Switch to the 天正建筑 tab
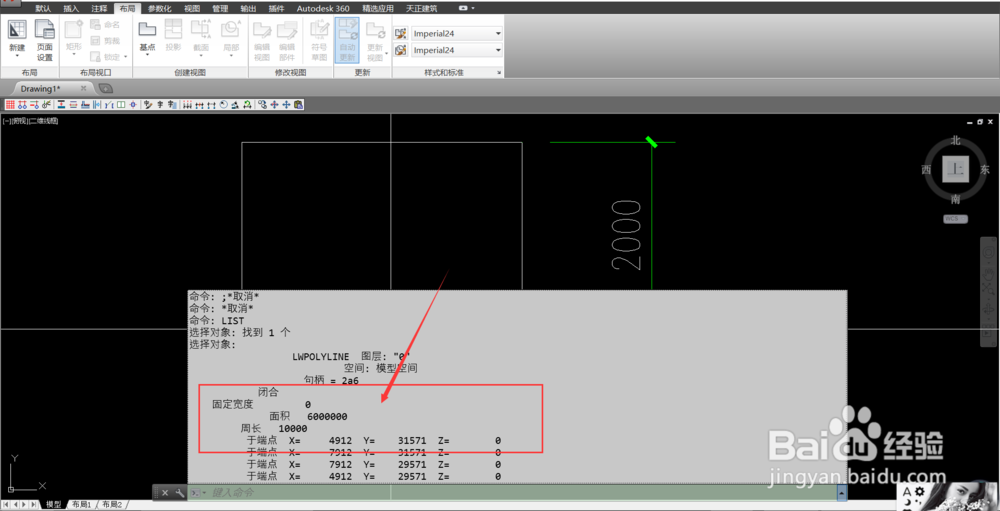Image resolution: width=1000 pixels, height=511 pixels. pyautogui.click(x=422, y=8)
